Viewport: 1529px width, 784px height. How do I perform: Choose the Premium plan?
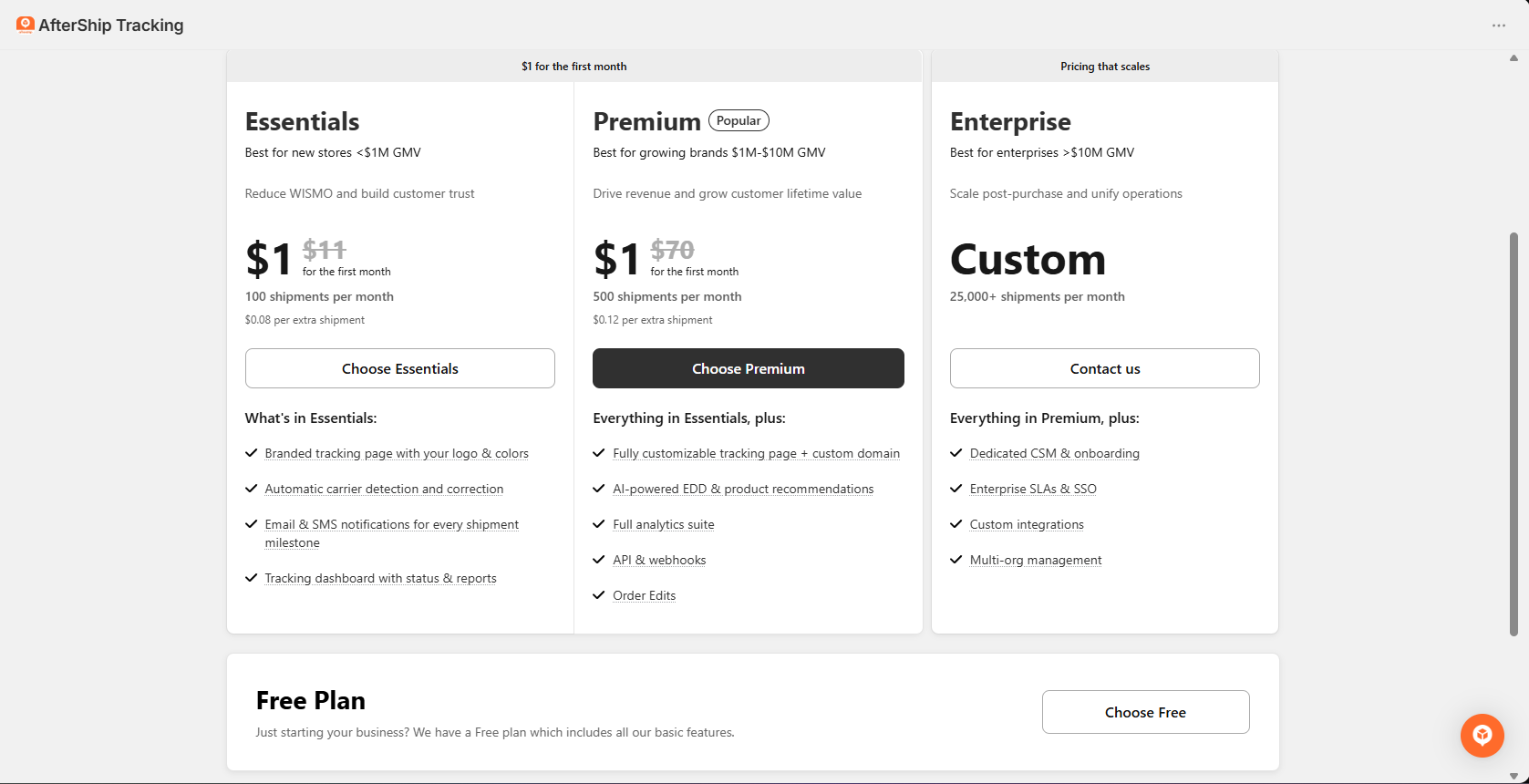pos(749,368)
